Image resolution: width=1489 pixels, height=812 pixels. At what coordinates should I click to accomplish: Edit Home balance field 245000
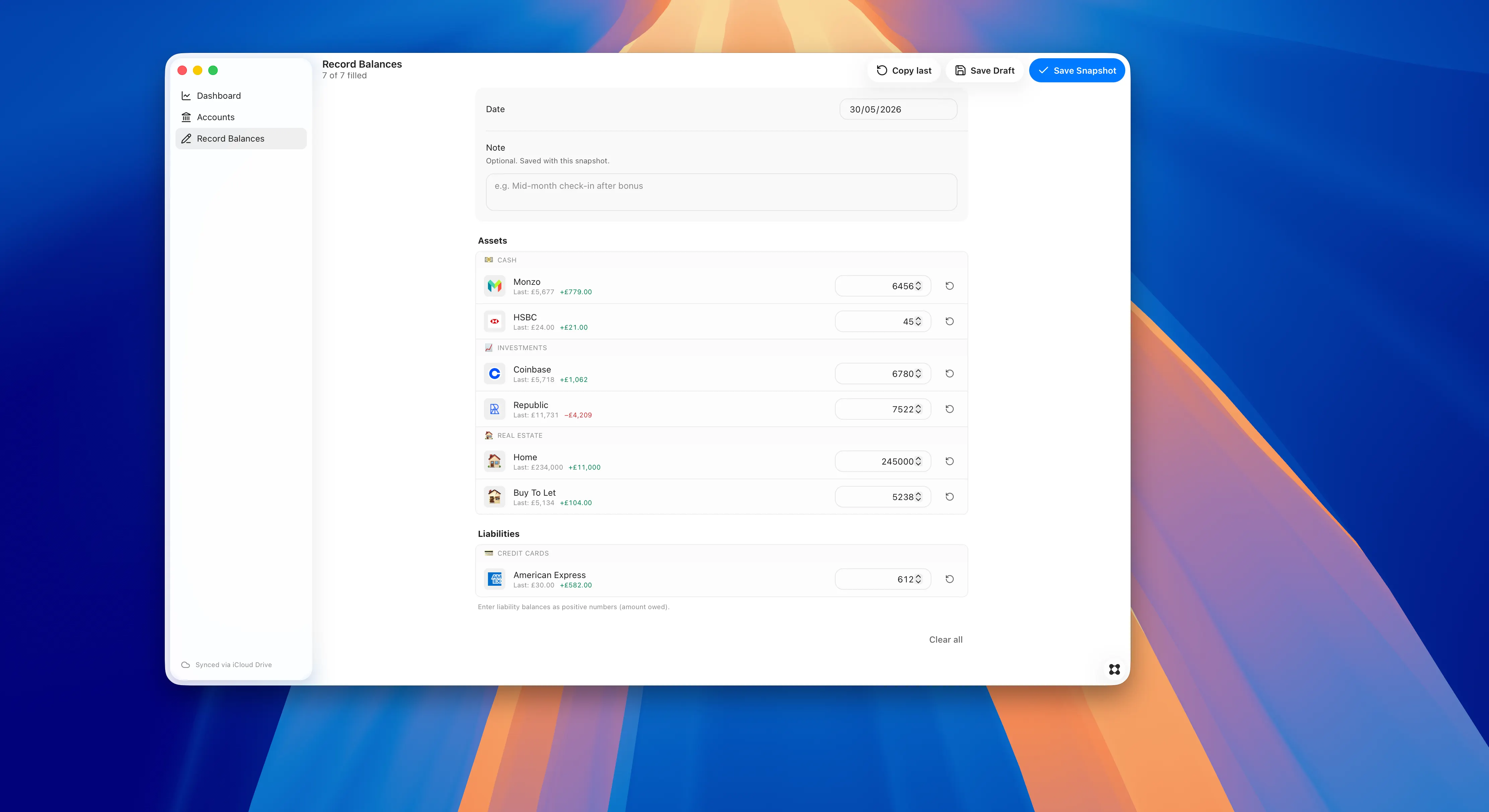click(882, 462)
